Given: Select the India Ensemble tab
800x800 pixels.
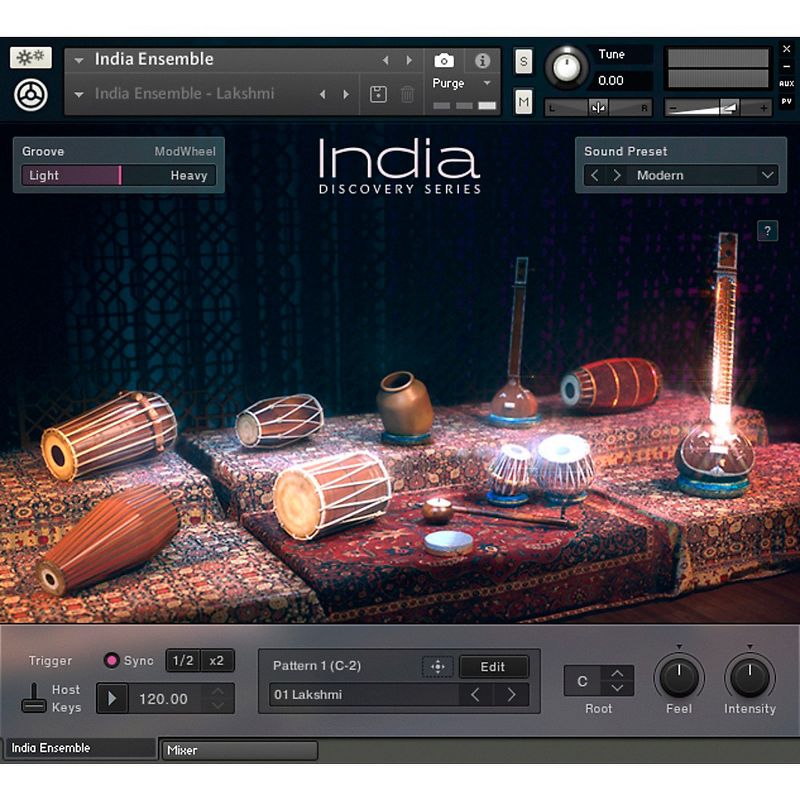Looking at the screenshot, I should pyautogui.click(x=80, y=748).
